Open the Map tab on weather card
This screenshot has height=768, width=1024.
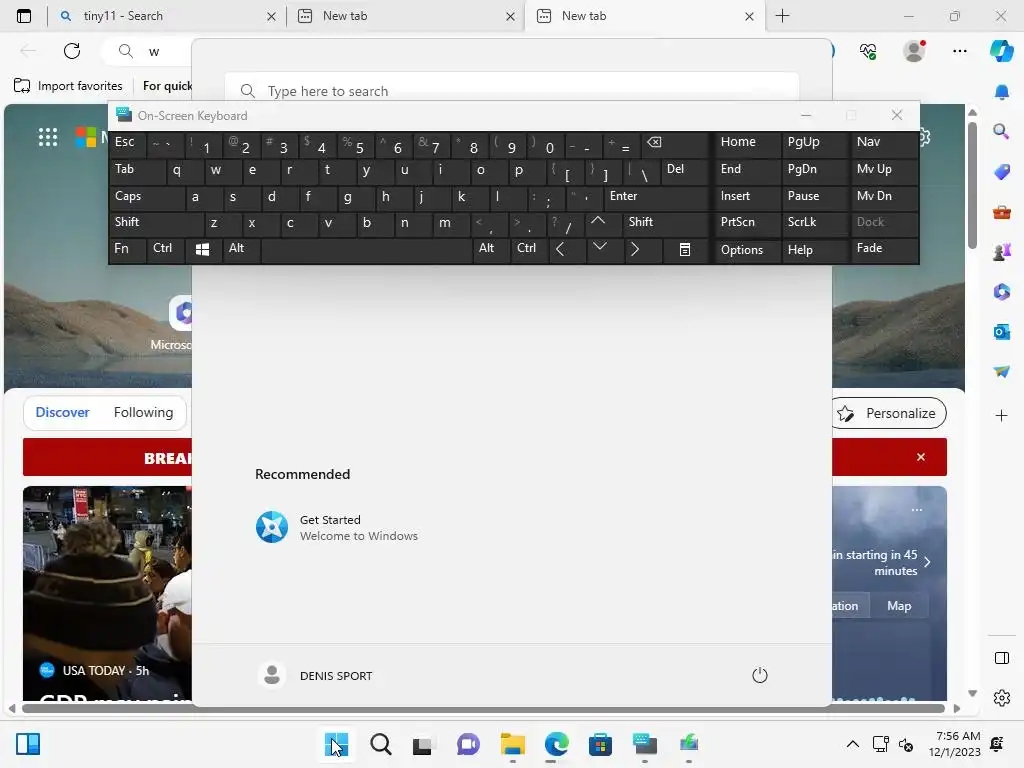click(x=899, y=606)
